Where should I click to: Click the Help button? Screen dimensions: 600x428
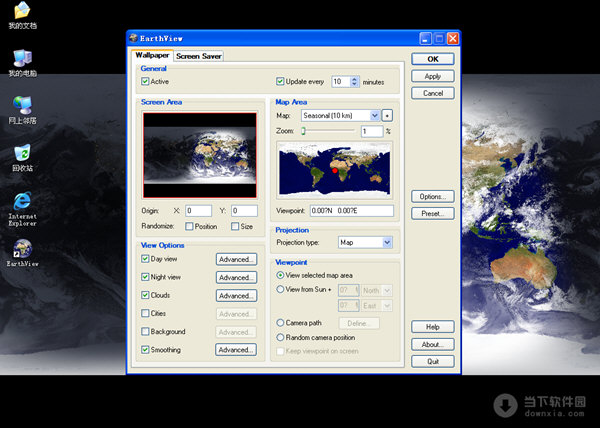tap(433, 327)
